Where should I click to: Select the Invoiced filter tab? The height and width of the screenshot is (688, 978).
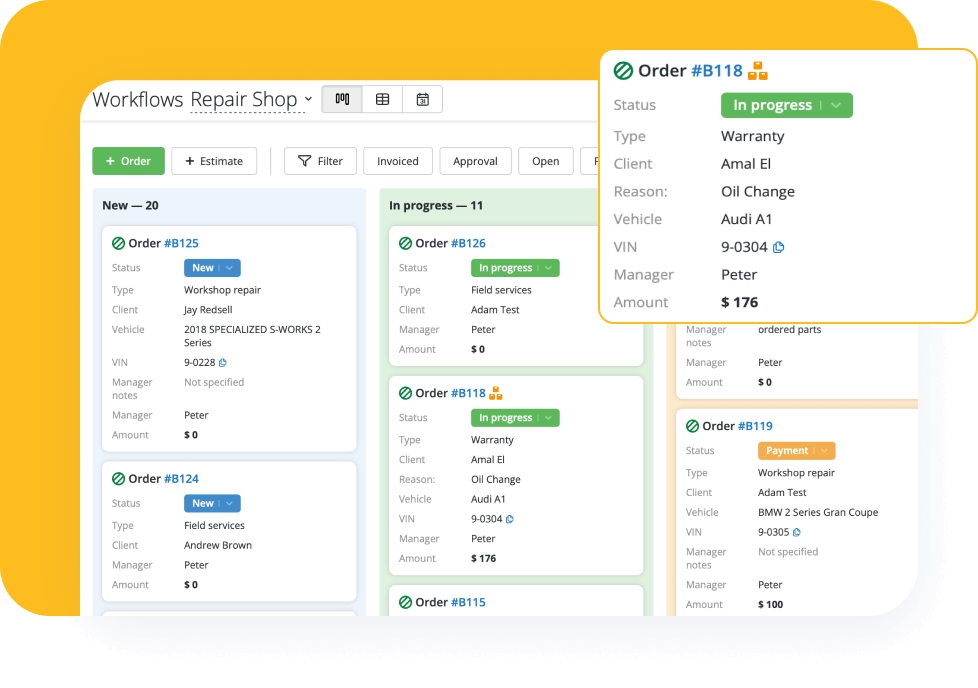[397, 160]
